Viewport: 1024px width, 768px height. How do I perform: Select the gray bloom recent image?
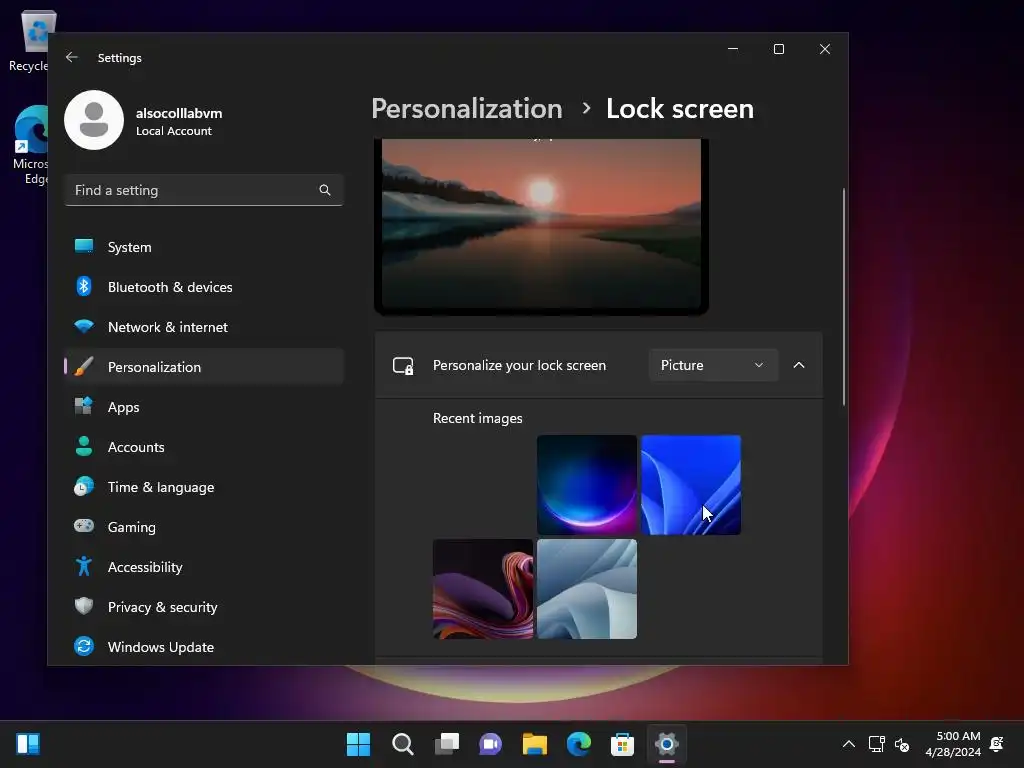pyautogui.click(x=586, y=588)
